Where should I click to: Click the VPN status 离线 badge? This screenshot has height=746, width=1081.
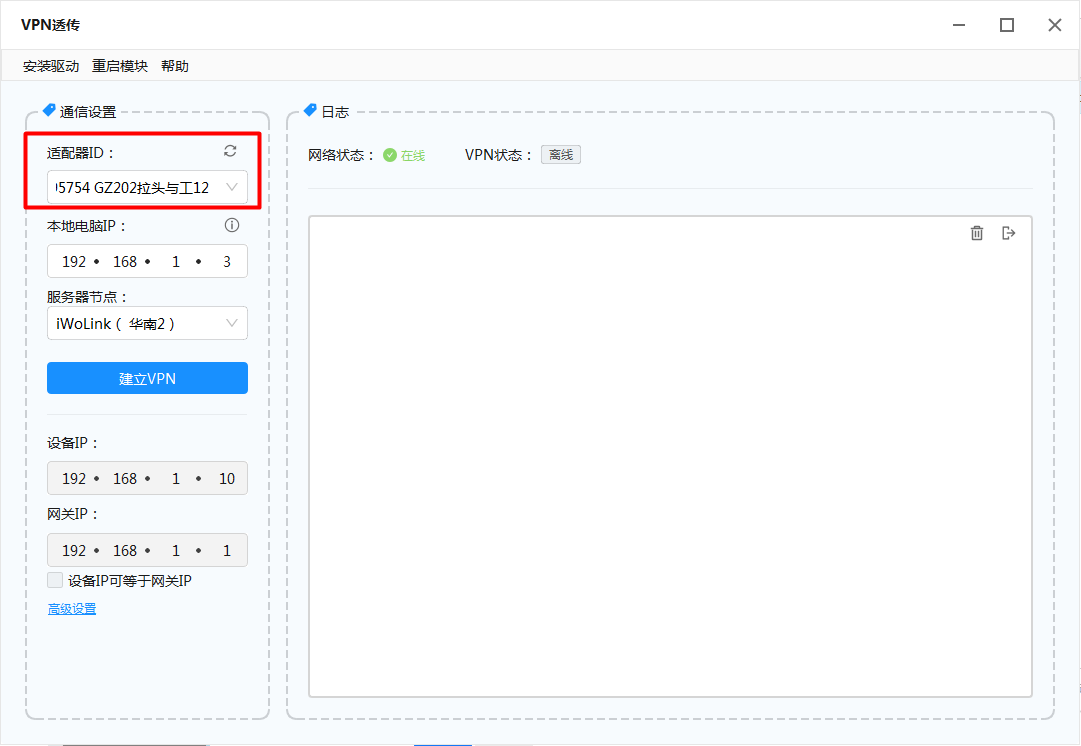(561, 155)
